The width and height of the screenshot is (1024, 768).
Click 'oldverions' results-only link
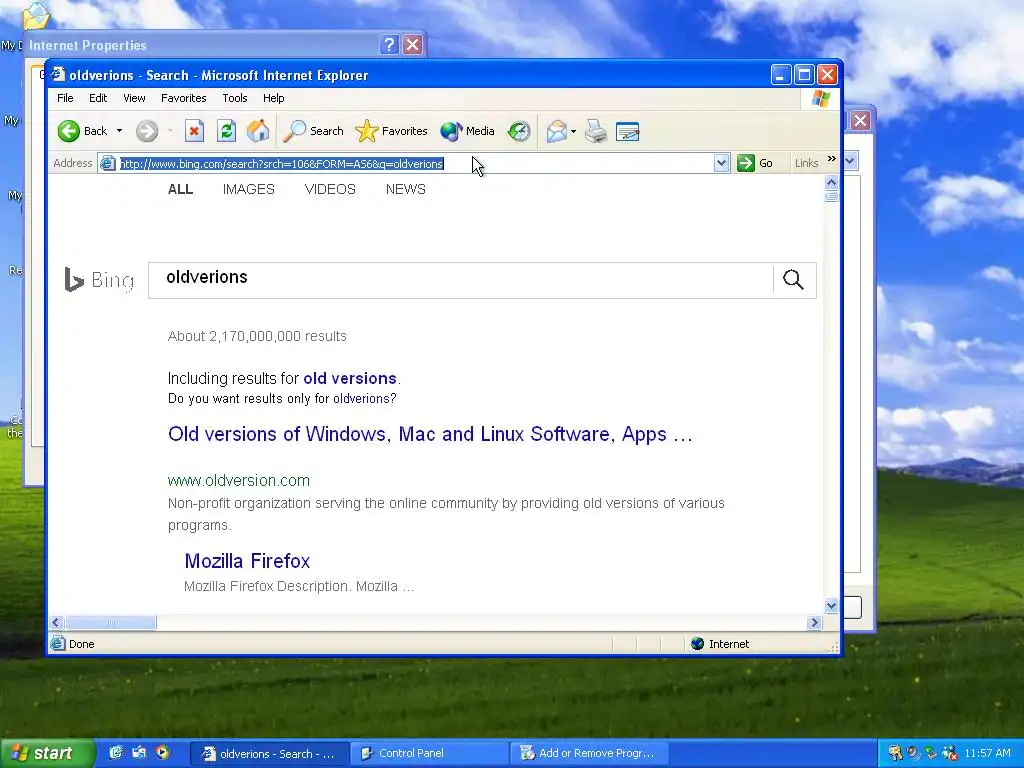coord(362,398)
